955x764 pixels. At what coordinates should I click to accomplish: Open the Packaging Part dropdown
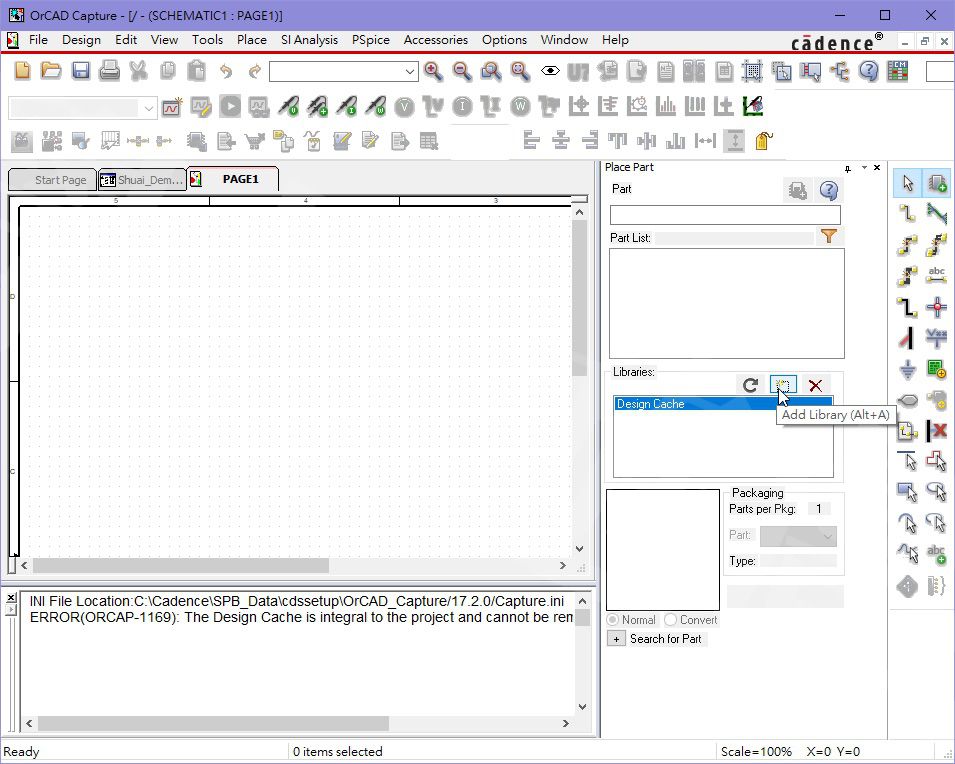point(828,536)
